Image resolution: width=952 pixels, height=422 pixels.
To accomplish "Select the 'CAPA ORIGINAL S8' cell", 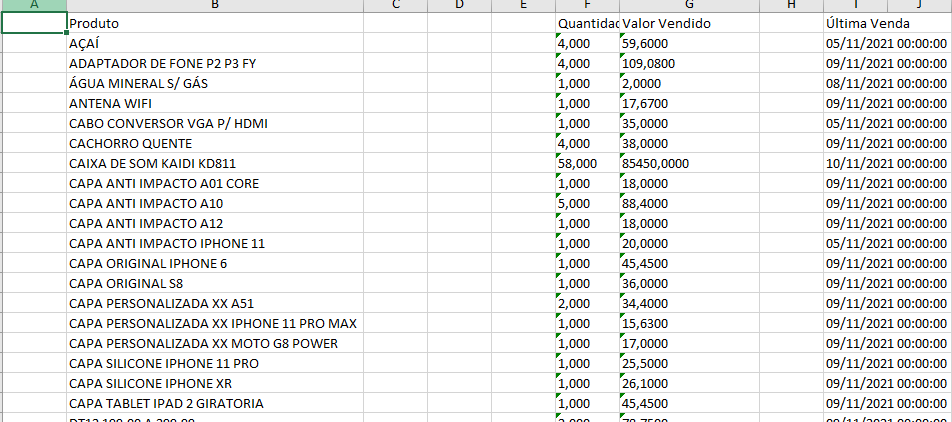I will (x=216, y=284).
